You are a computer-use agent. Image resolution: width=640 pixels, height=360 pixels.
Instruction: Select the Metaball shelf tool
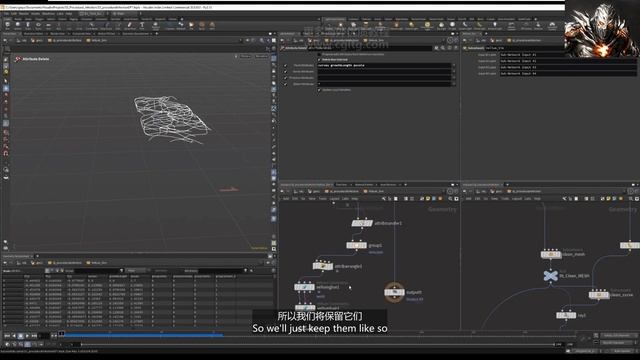tap(181, 26)
